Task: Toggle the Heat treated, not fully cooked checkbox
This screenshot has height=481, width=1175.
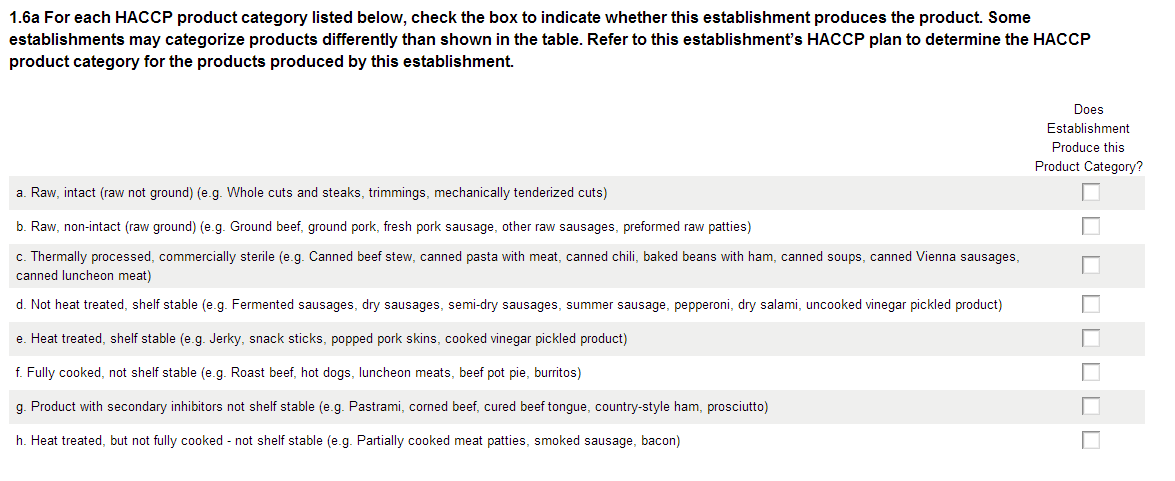Action: point(1091,440)
